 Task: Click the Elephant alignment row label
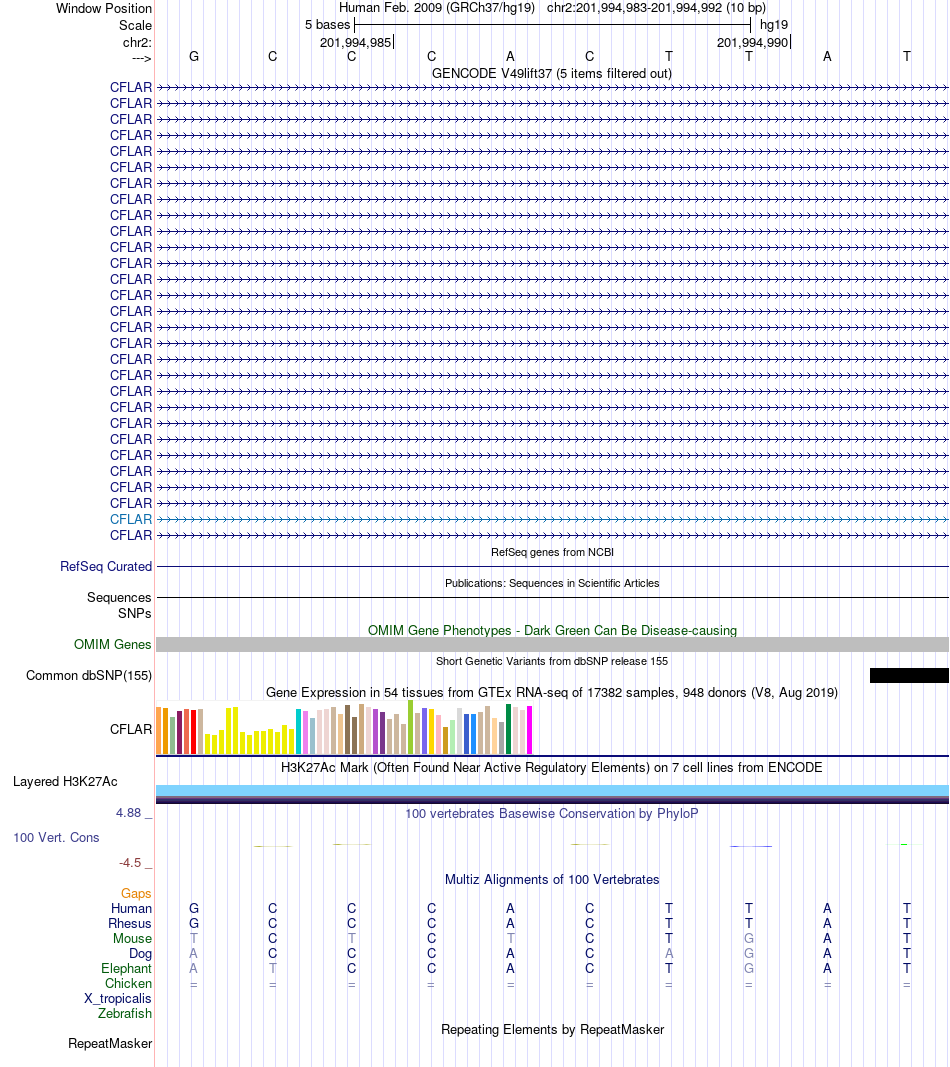(x=127, y=968)
